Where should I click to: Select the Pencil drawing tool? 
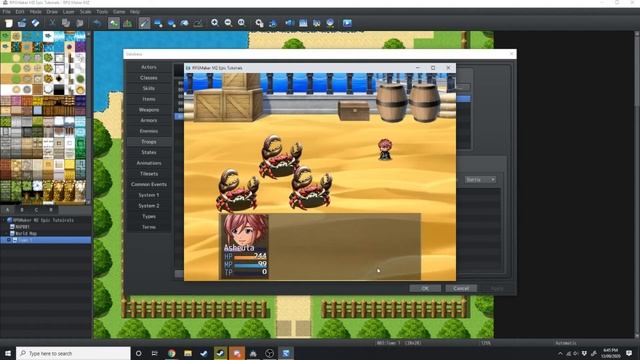pyautogui.click(x=144, y=23)
